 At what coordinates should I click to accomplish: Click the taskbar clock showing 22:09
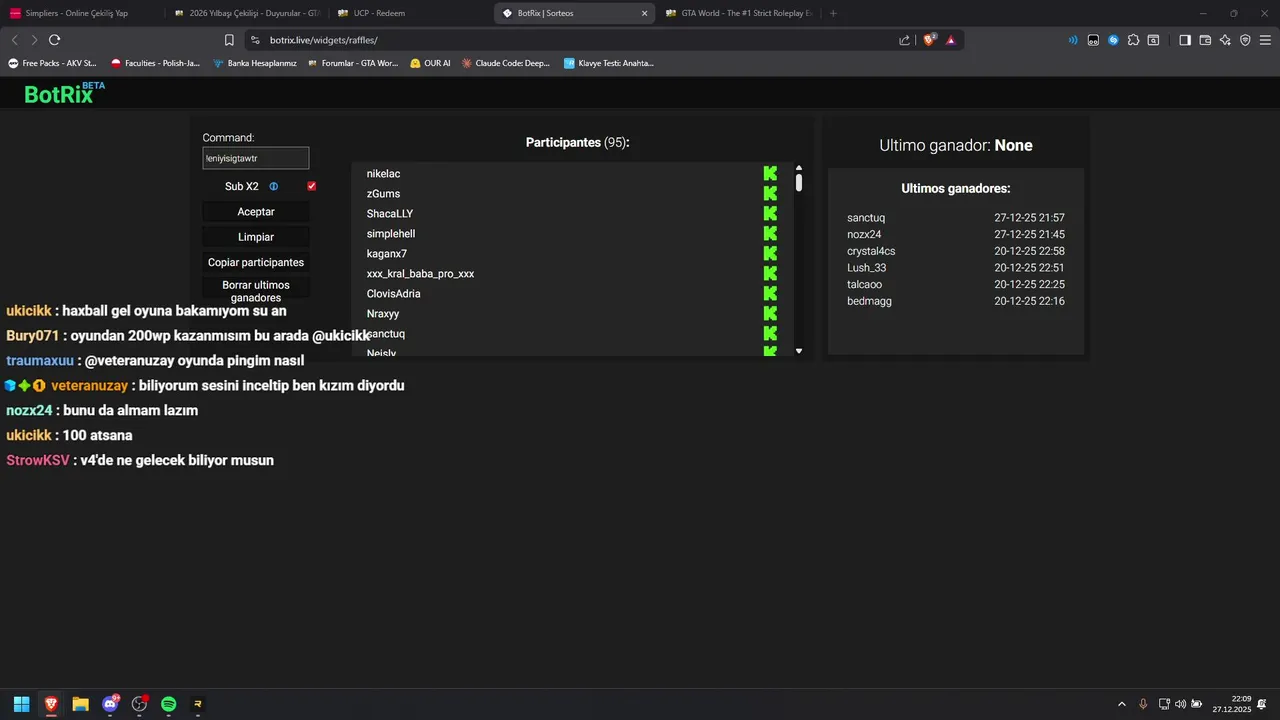pos(1232,704)
